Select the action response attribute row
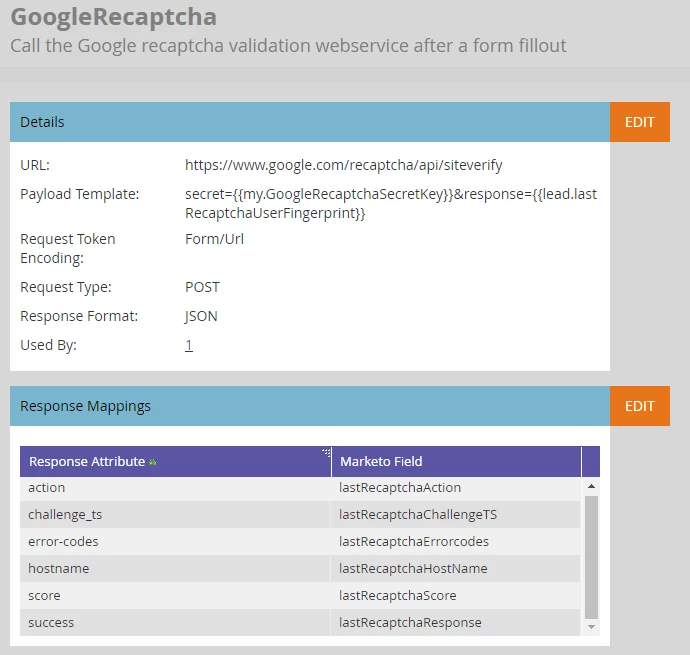The width and height of the screenshot is (690, 655). tap(300, 488)
